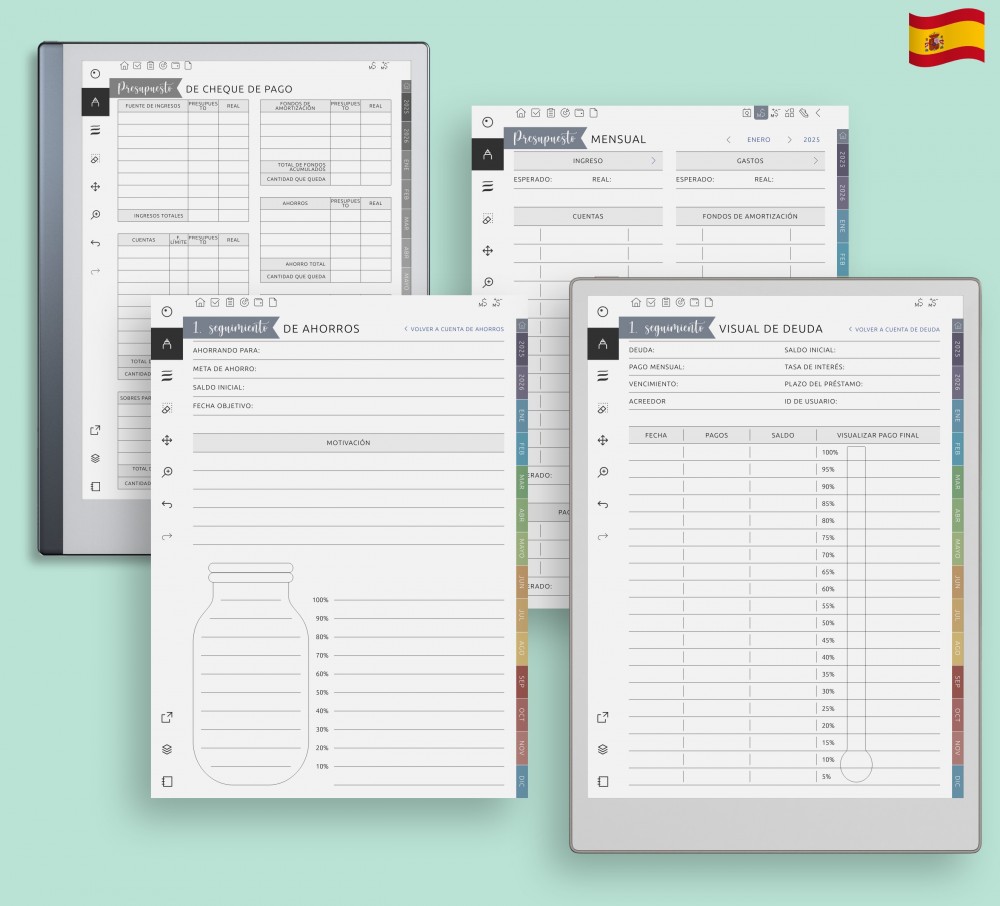Click undo arrow on Visual de Deuda sidebar

(x=603, y=504)
